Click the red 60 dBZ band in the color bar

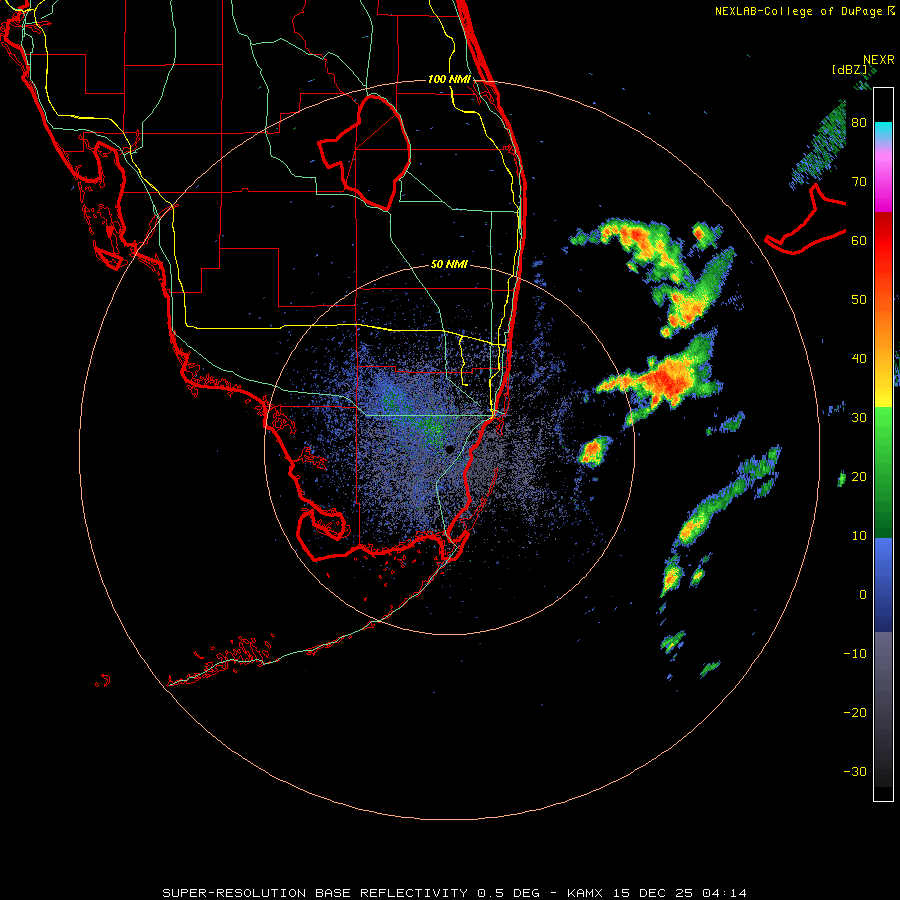click(x=883, y=241)
